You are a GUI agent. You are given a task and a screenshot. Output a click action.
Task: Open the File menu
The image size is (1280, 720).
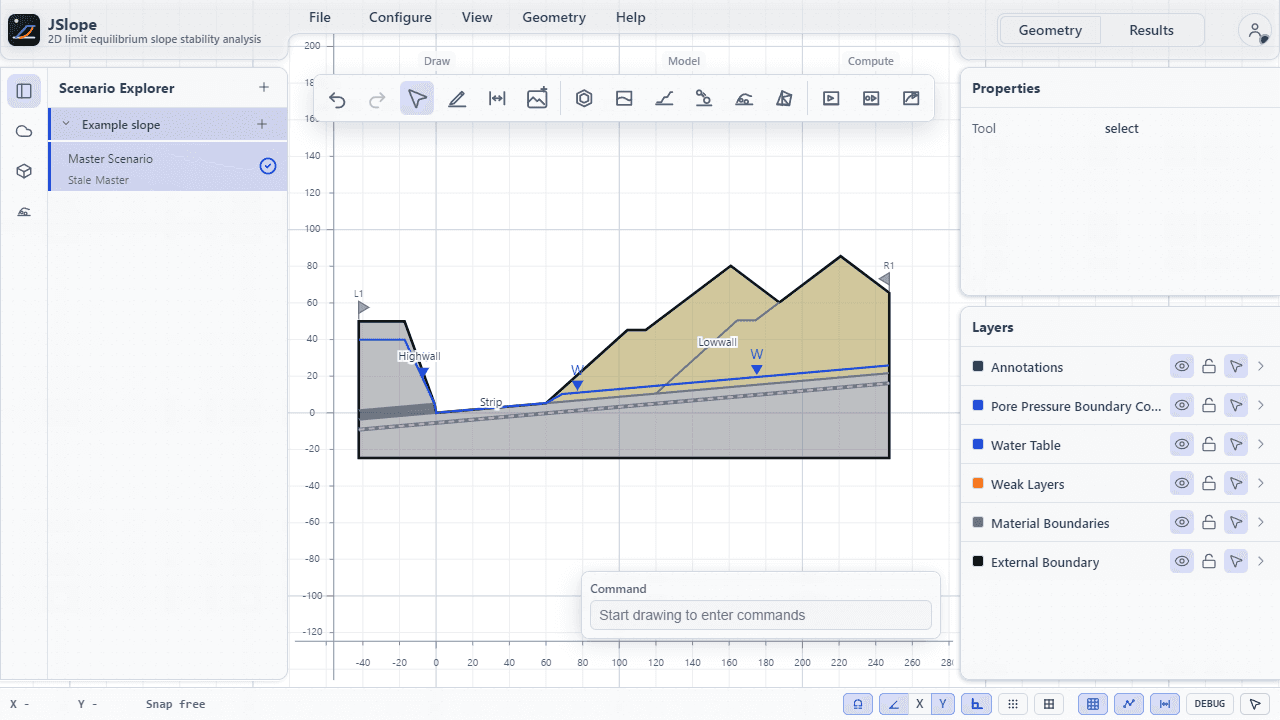click(320, 17)
